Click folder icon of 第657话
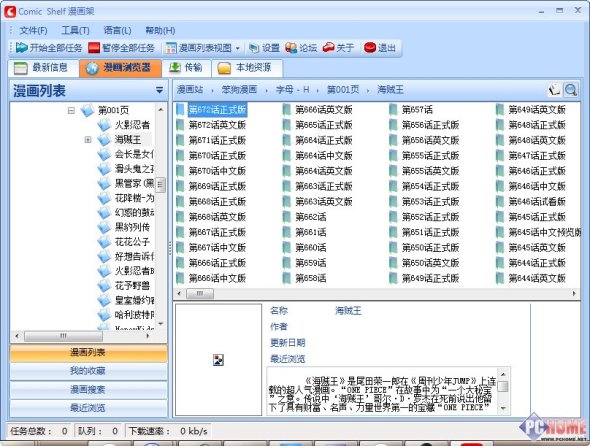Screen dimensions: 590x446 (393, 110)
